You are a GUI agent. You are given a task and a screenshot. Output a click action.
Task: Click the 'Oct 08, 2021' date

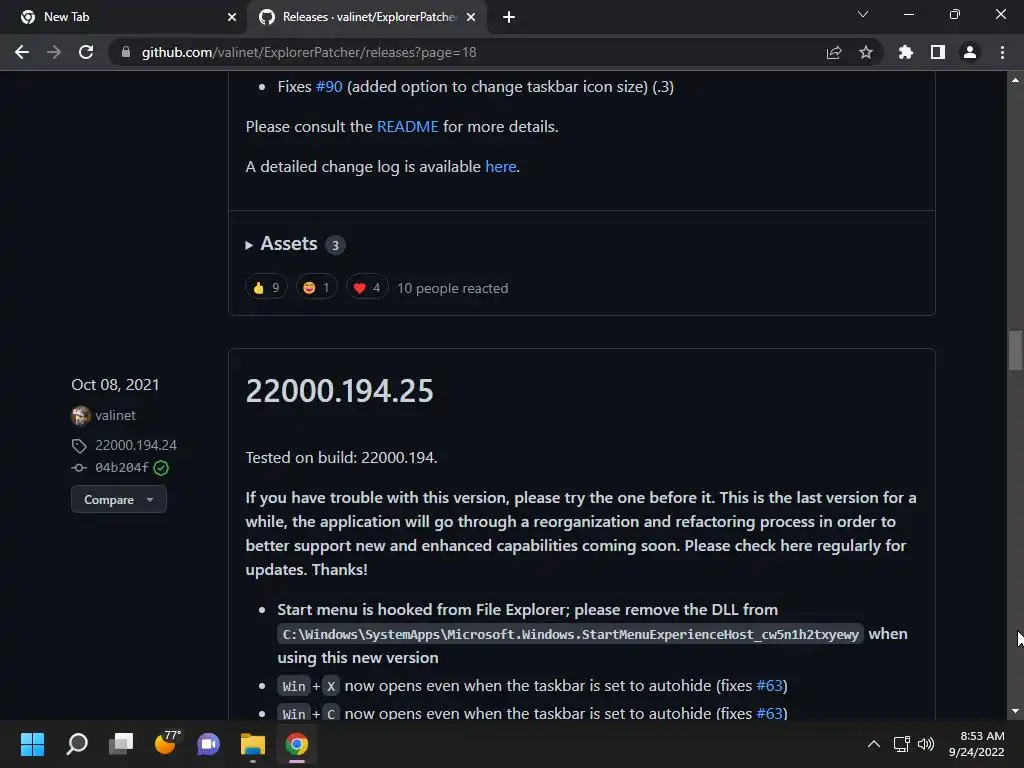tap(115, 385)
